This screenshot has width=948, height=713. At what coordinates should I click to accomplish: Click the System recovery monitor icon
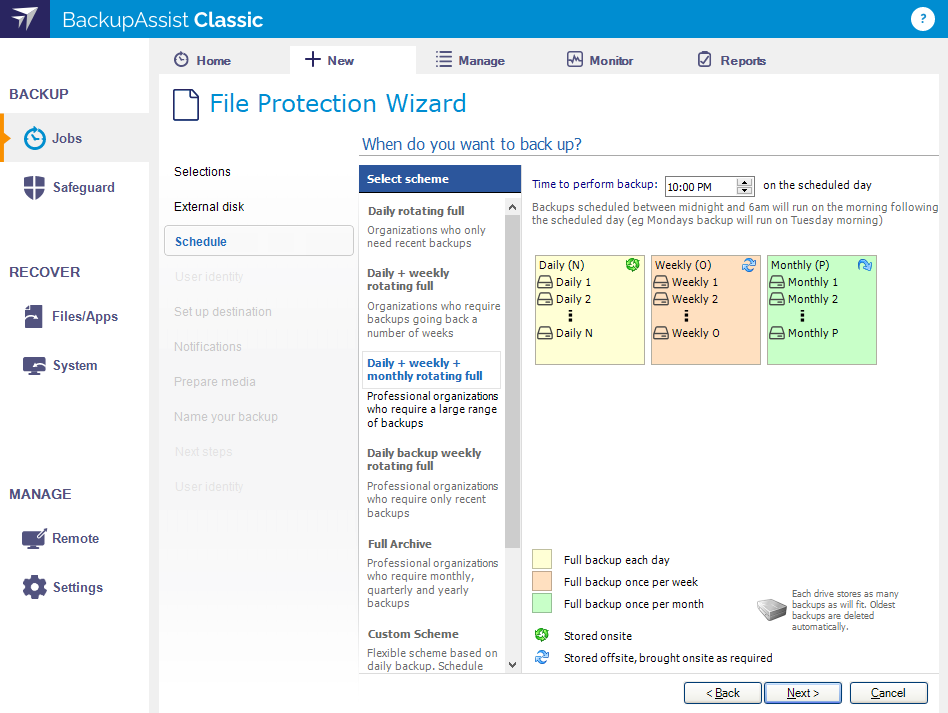pyautogui.click(x=34, y=366)
